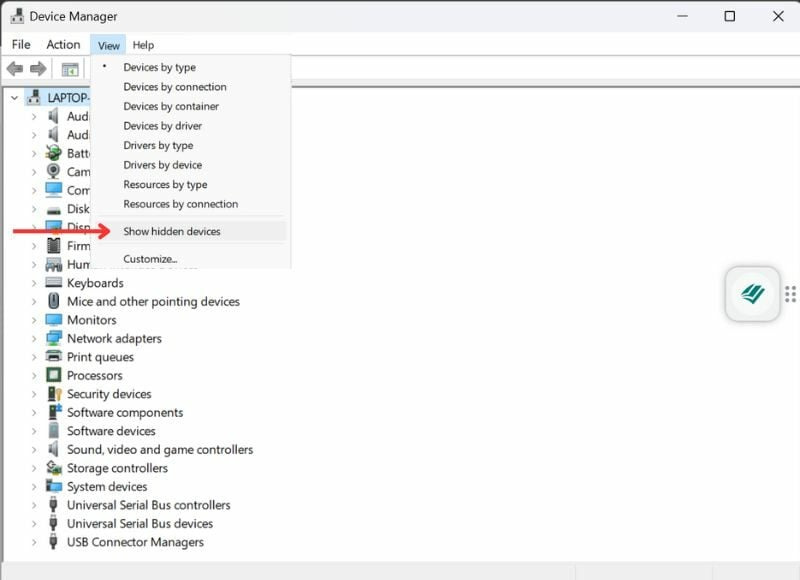
Task: Click the System devices folder icon
Action: 53,486
